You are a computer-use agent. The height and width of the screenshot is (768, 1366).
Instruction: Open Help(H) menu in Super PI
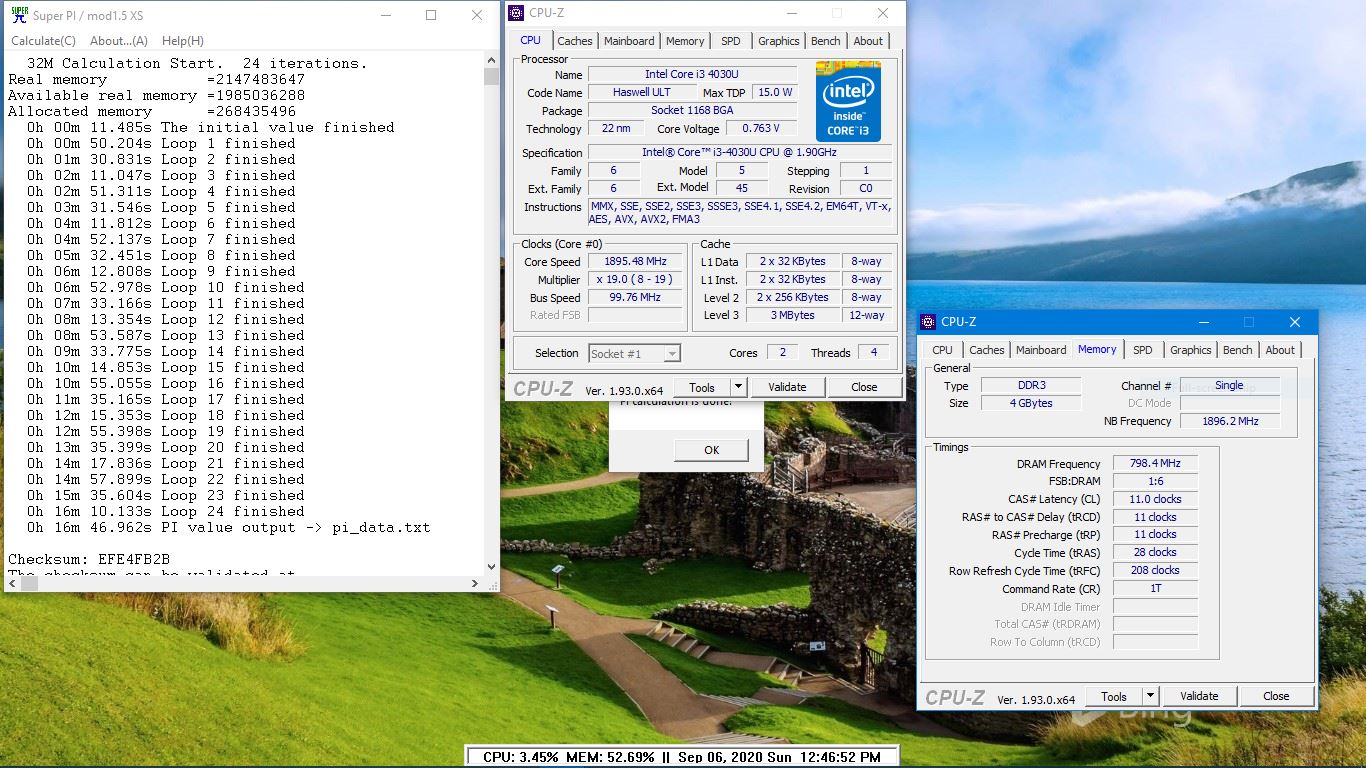[183, 41]
